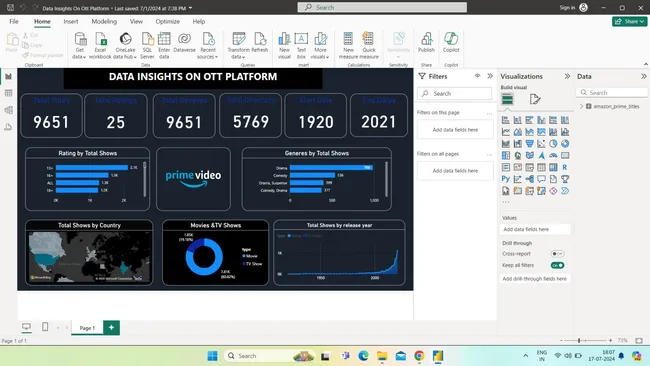Open the Windows Start menu
650x366 pixels.
212,356
